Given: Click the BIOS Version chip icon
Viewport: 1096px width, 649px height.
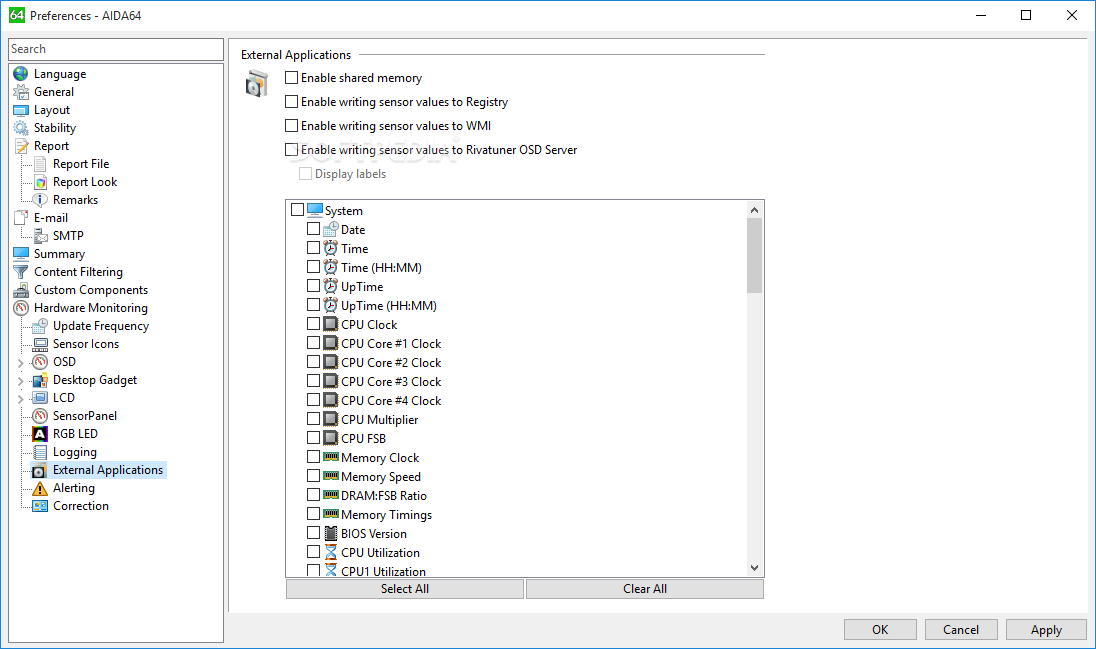Looking at the screenshot, I should [x=331, y=533].
